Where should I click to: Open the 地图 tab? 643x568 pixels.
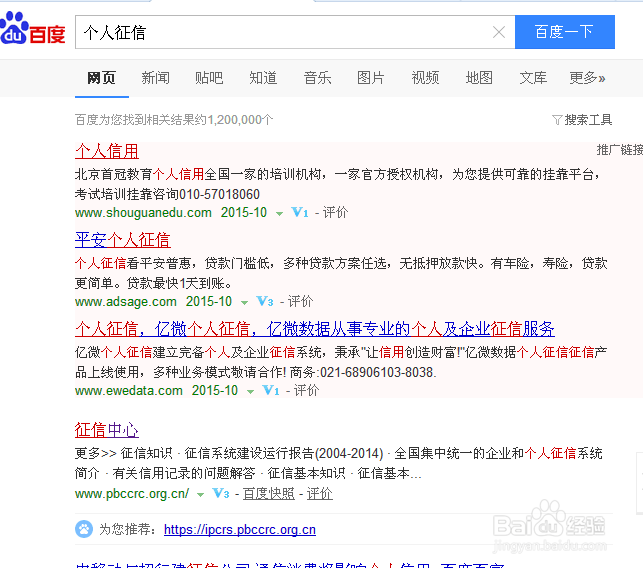tap(479, 78)
